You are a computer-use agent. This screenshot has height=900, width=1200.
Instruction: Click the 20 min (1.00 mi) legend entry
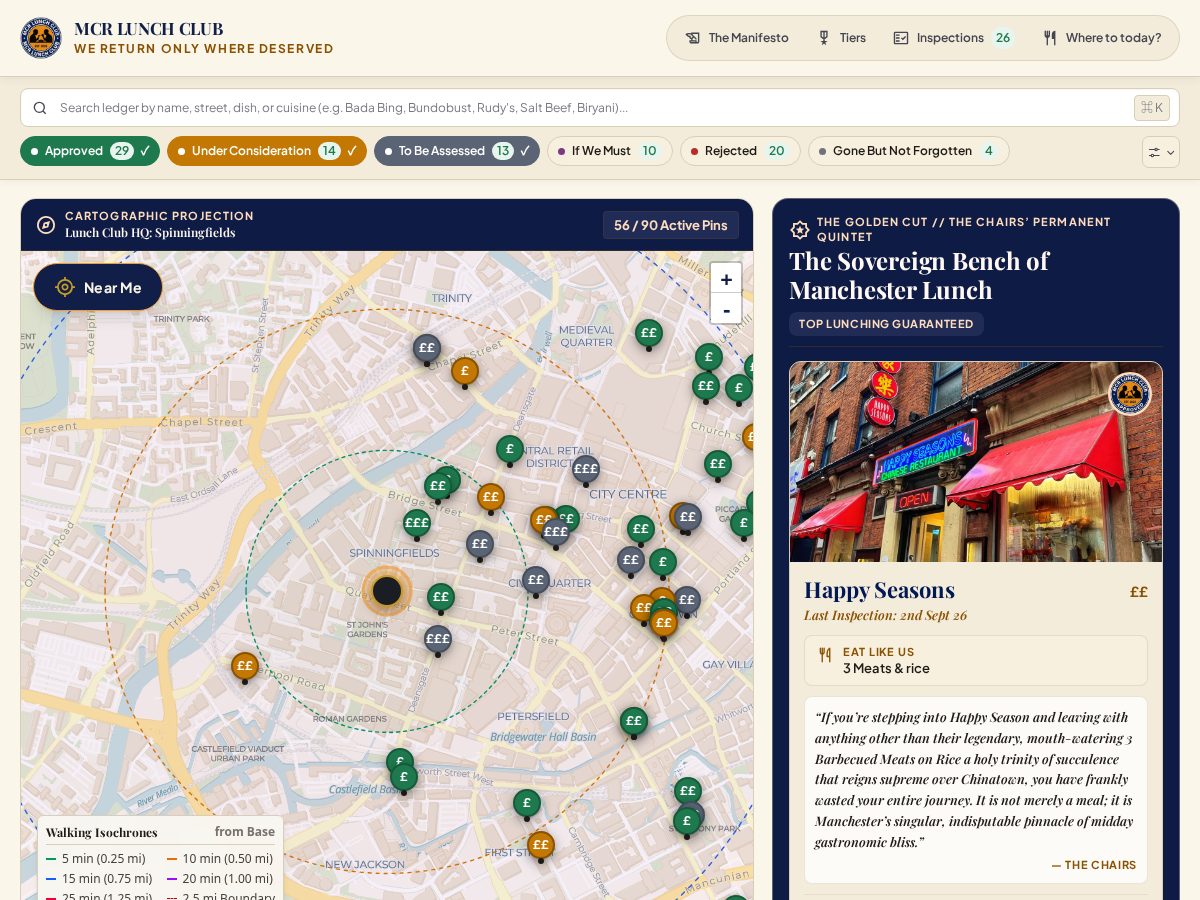point(220,879)
